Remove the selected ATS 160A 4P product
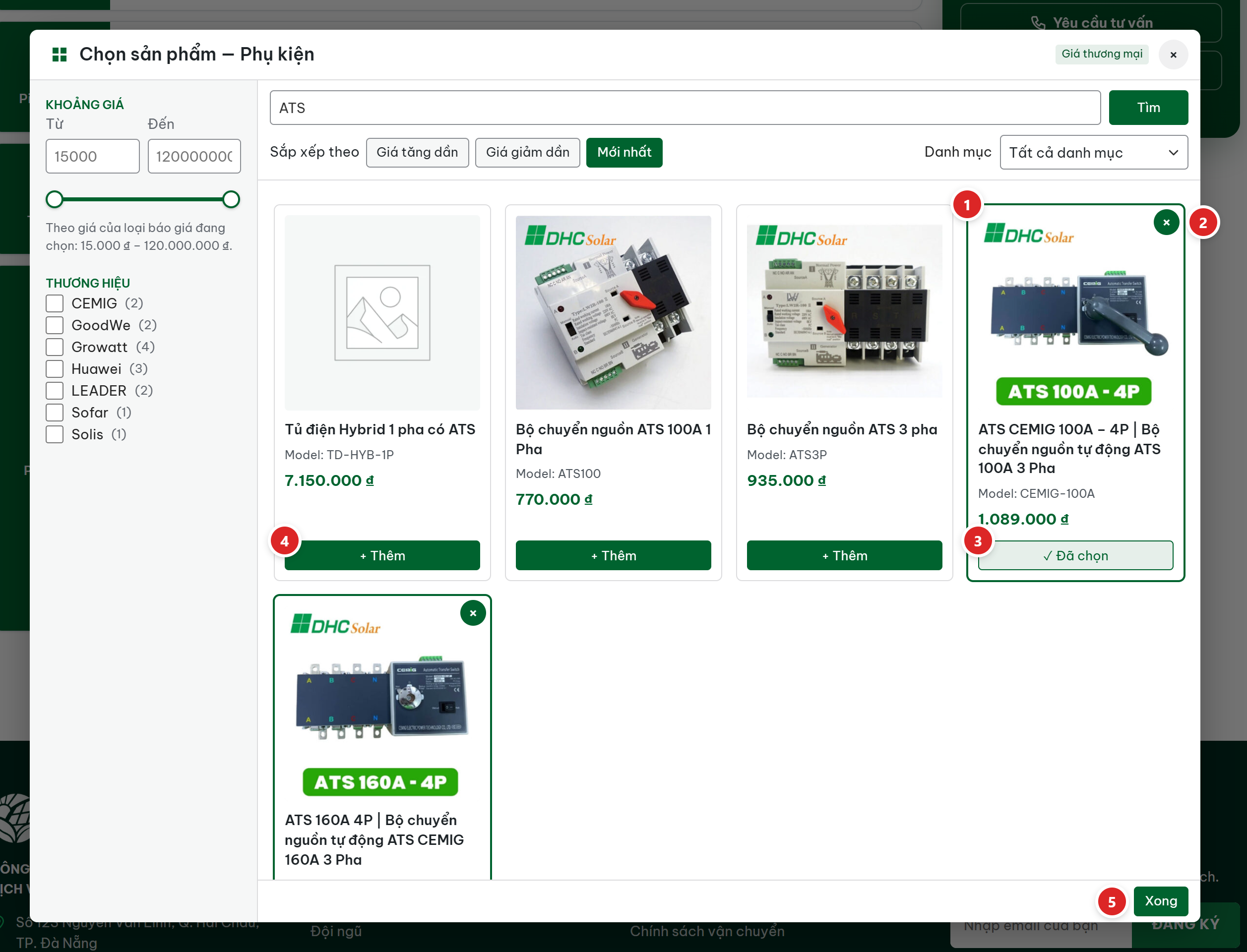The height and width of the screenshot is (952, 1247). (473, 613)
